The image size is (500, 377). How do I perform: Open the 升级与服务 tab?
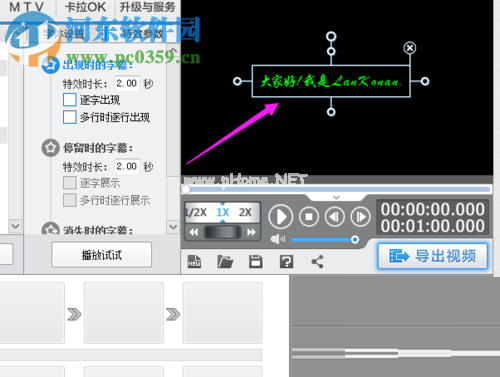coord(147,7)
